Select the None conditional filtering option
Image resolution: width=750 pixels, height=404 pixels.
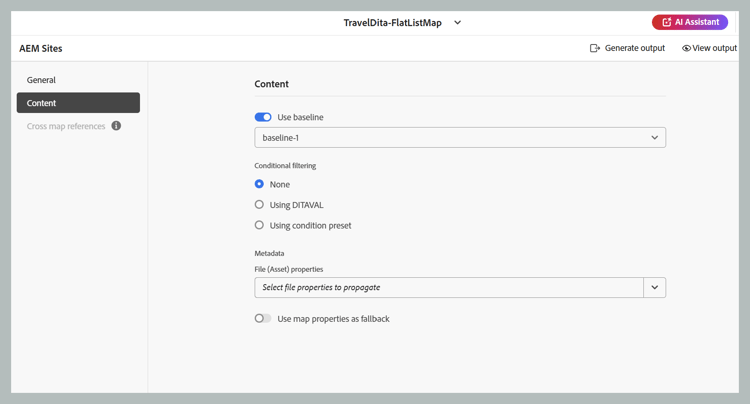coord(259,184)
